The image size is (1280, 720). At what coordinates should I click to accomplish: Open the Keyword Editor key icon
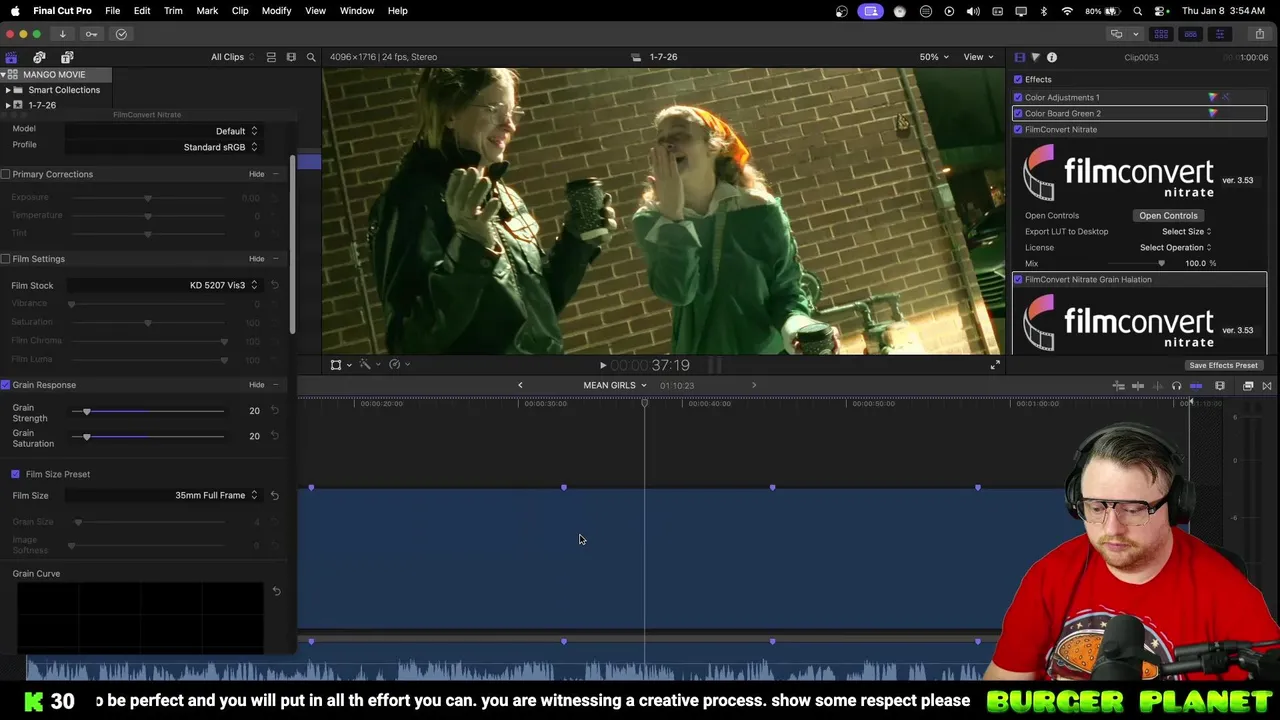91,34
